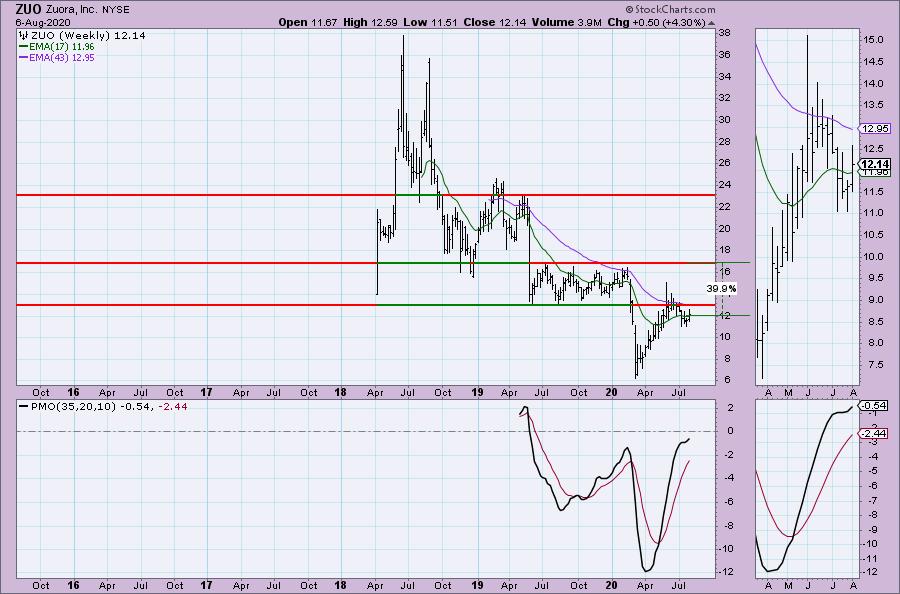
Task: Click the 'Chg +0.50 (+4.30%)' value
Action: [656, 22]
